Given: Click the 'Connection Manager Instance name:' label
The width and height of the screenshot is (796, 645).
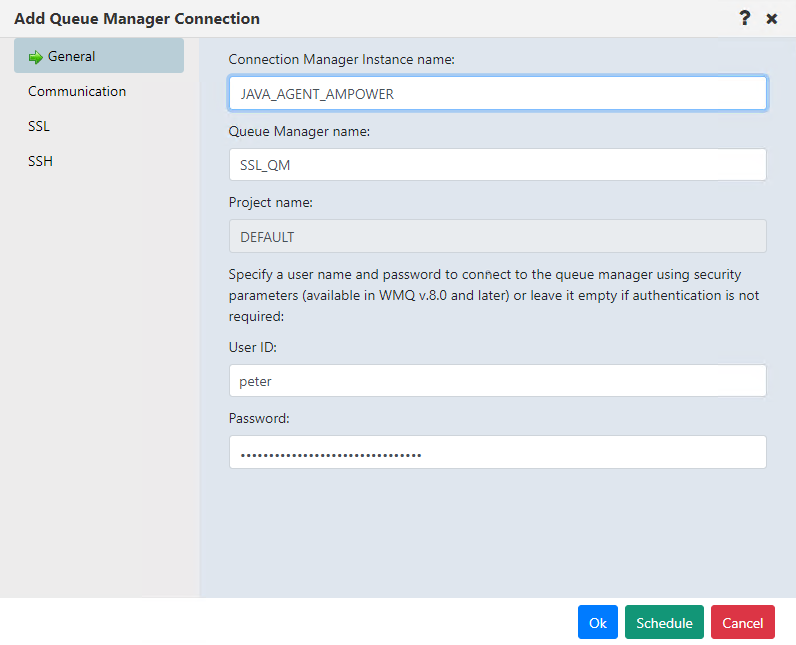Looking at the screenshot, I should (x=342, y=59).
